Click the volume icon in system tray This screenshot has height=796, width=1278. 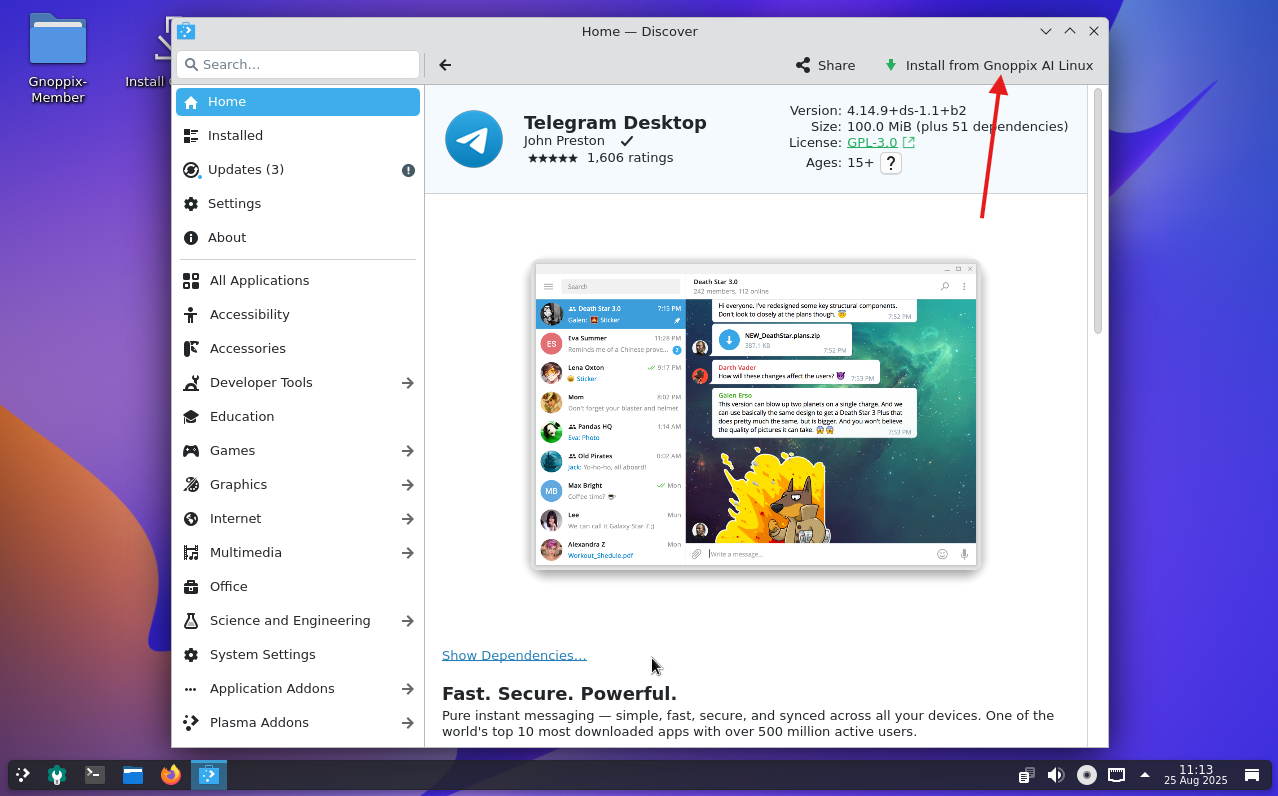tap(1055, 775)
